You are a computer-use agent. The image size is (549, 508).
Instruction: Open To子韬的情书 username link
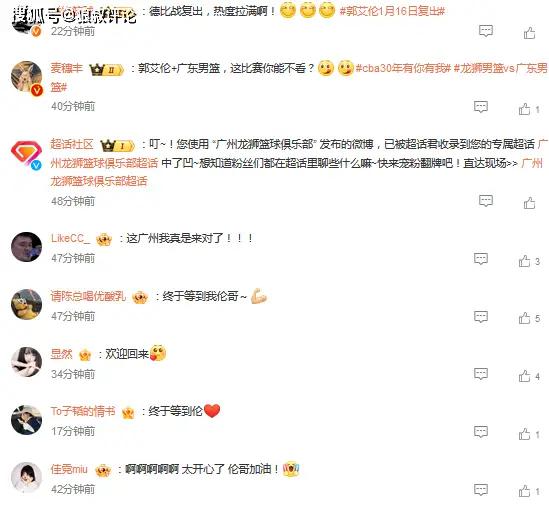pos(83,411)
